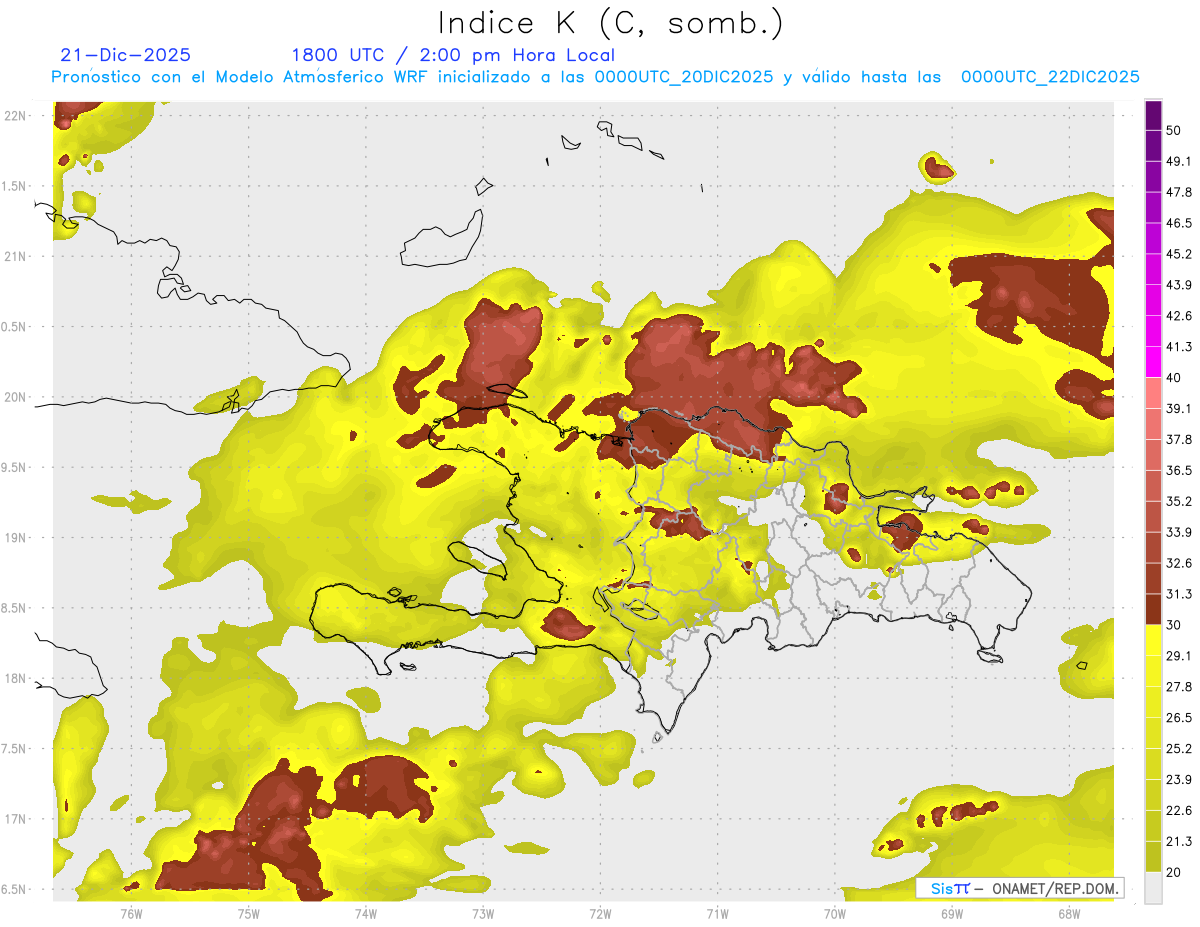Click the "39.1" color scale value

coord(1179,409)
